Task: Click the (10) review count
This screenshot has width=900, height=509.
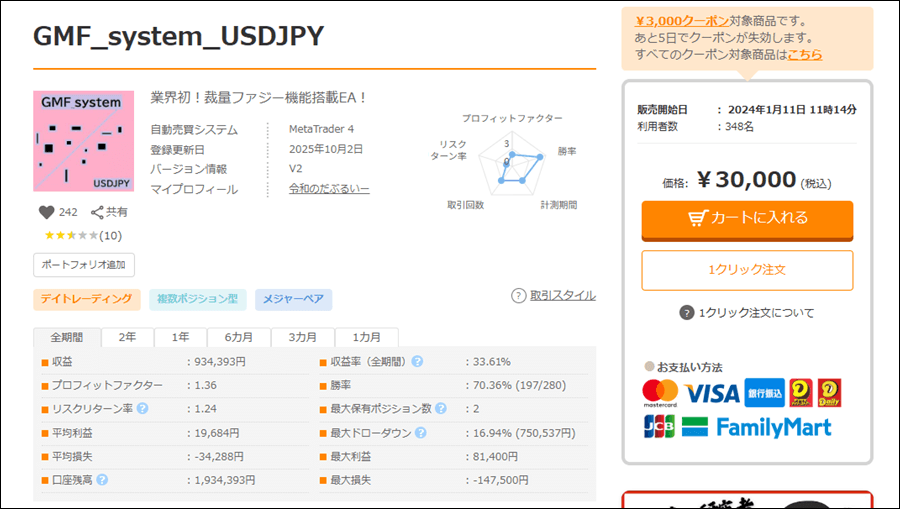Action: (x=110, y=235)
